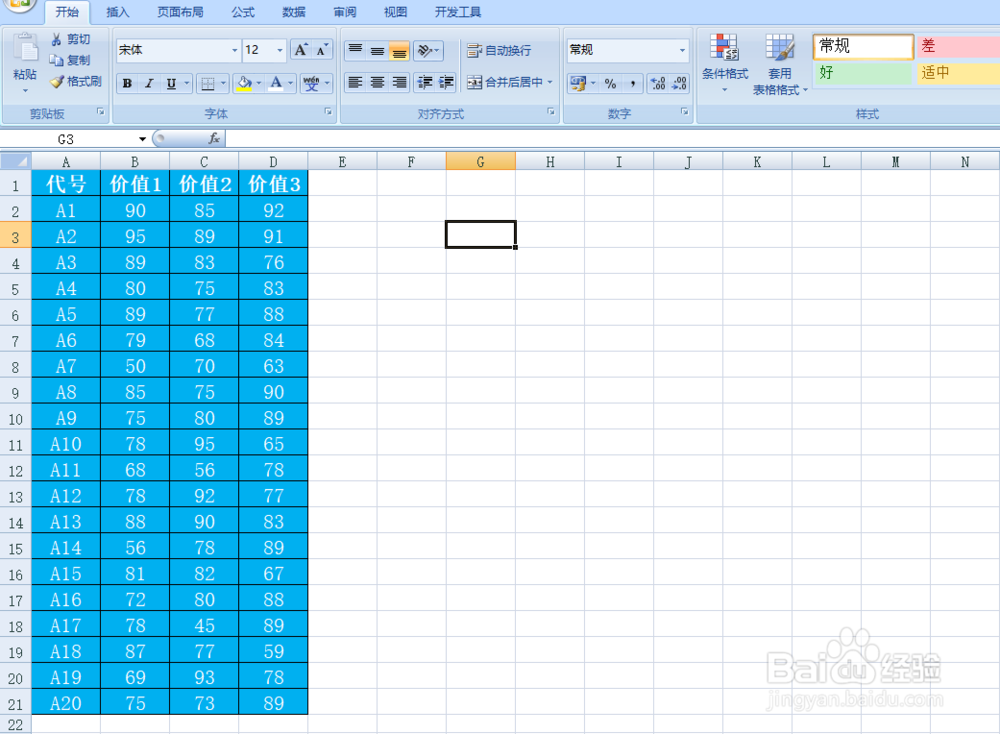Viewport: 1000px width, 734px height.
Task: Click the borders icon
Action: [207, 83]
